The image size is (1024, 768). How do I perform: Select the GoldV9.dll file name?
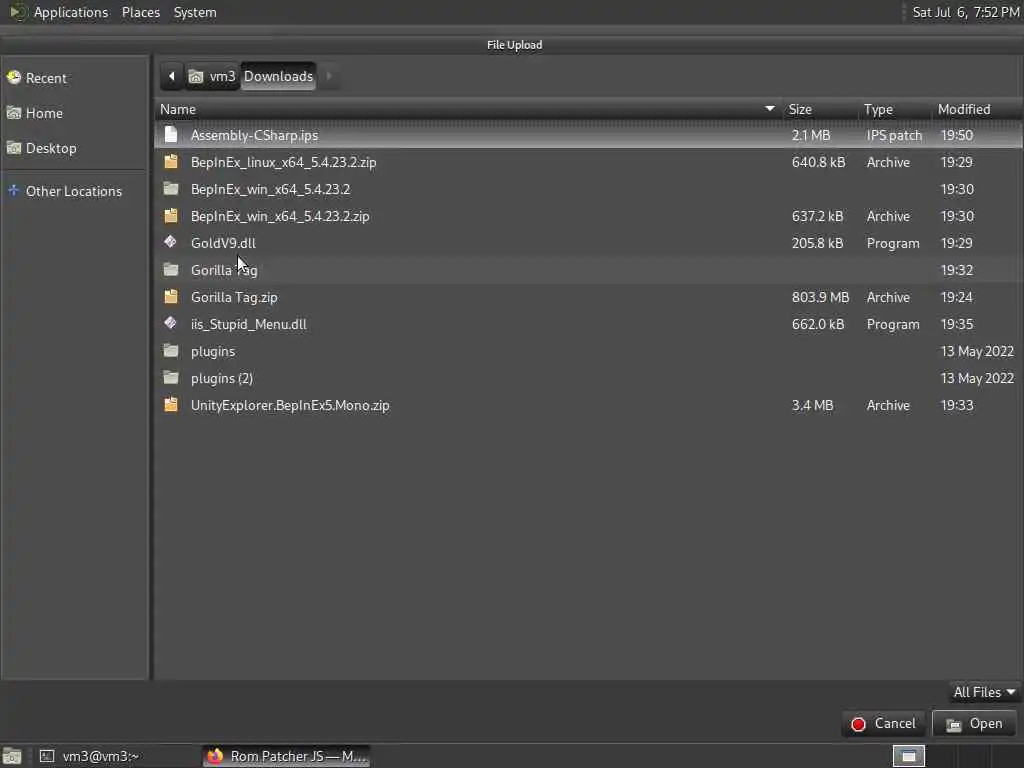tap(223, 243)
